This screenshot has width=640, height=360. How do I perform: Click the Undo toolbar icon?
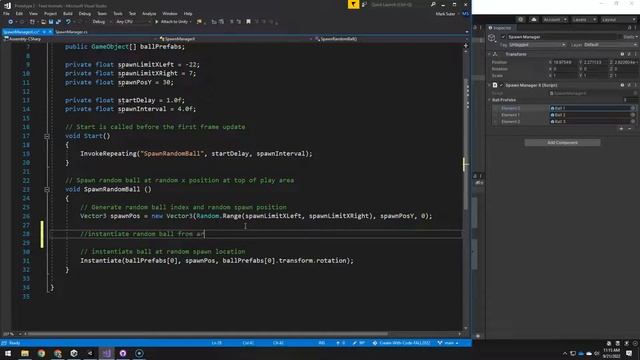tap(68, 22)
